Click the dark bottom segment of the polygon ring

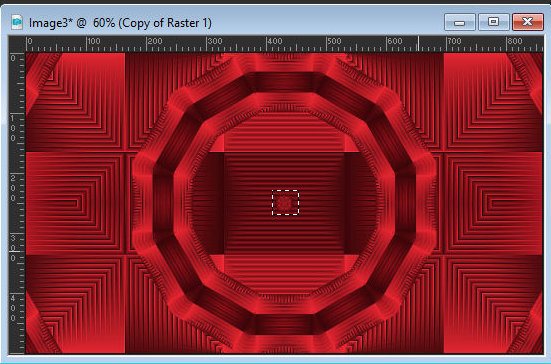tap(285, 324)
